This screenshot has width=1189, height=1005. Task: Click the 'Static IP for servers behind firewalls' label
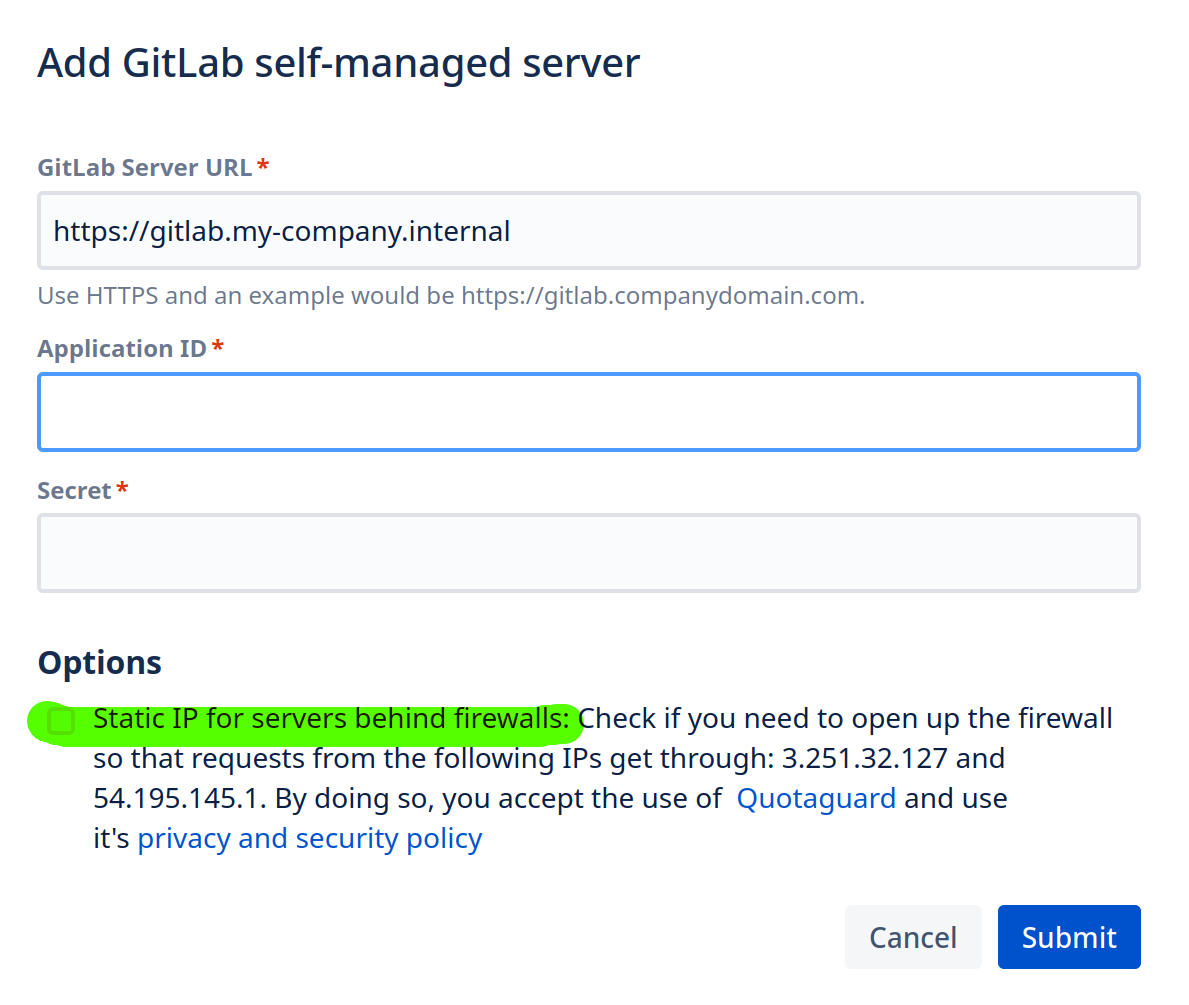tap(335, 719)
